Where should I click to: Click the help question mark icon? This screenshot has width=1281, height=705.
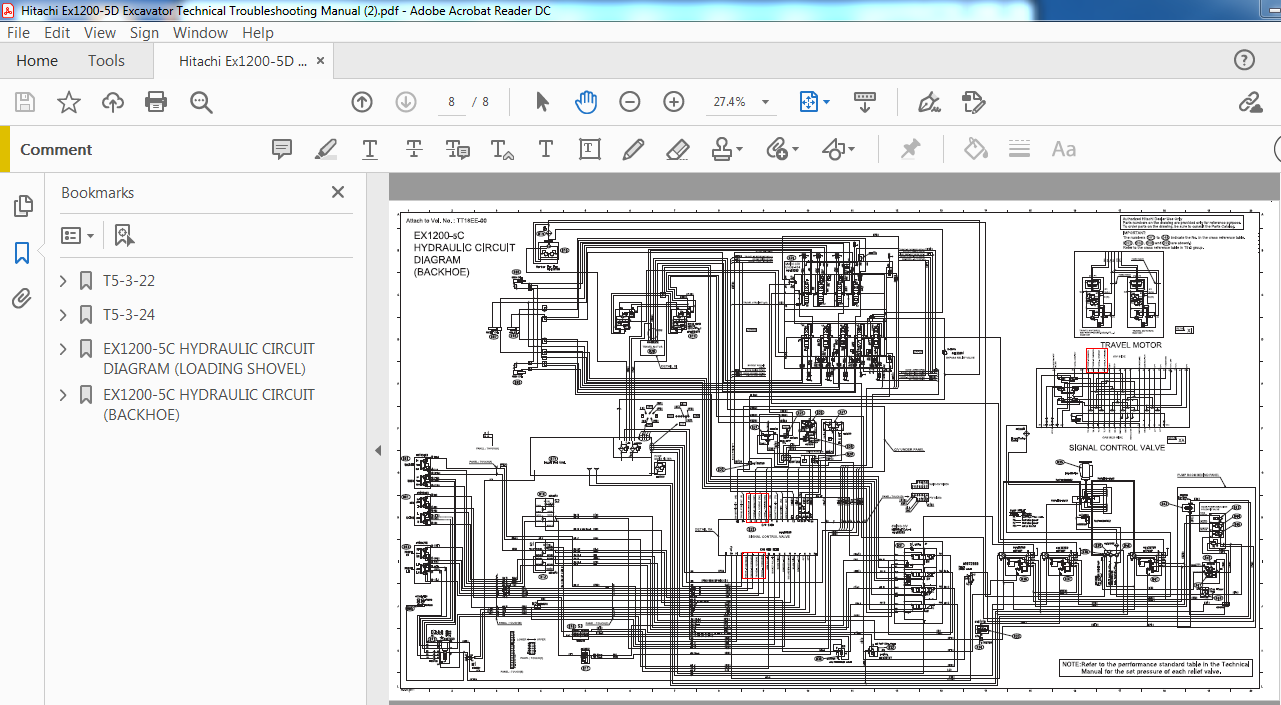point(1244,60)
